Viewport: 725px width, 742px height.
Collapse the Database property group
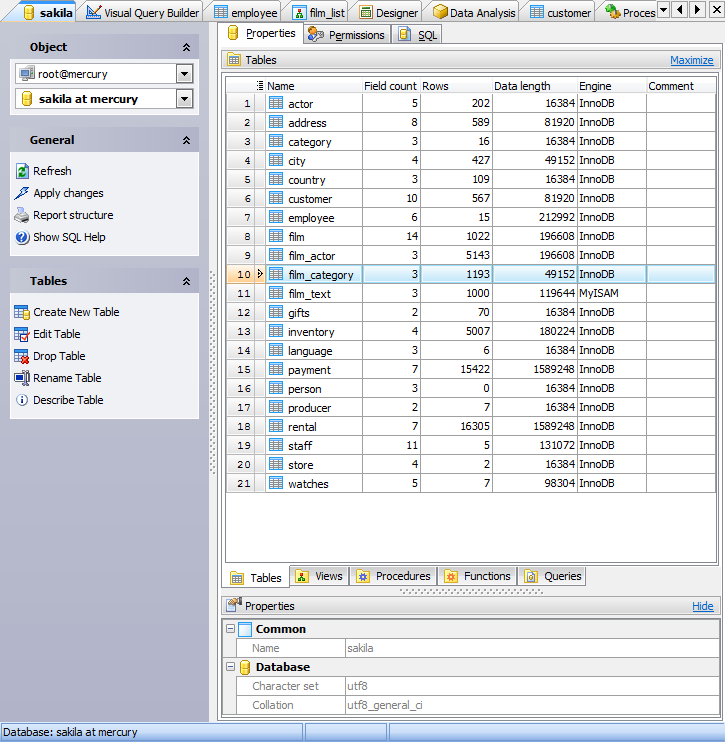[x=230, y=667]
